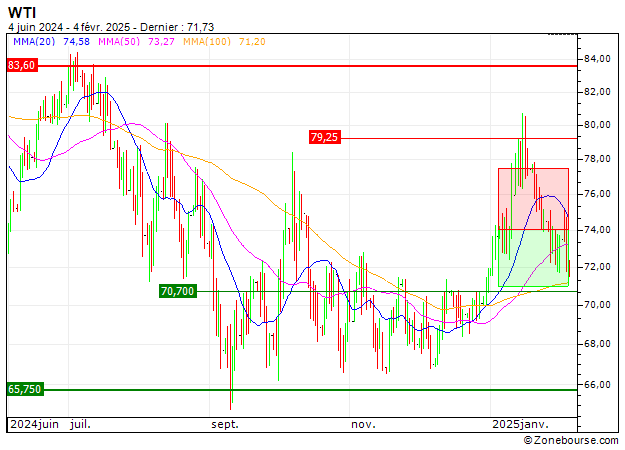Click the nov. time axis label
The width and height of the screenshot is (625, 450).
coord(363,424)
